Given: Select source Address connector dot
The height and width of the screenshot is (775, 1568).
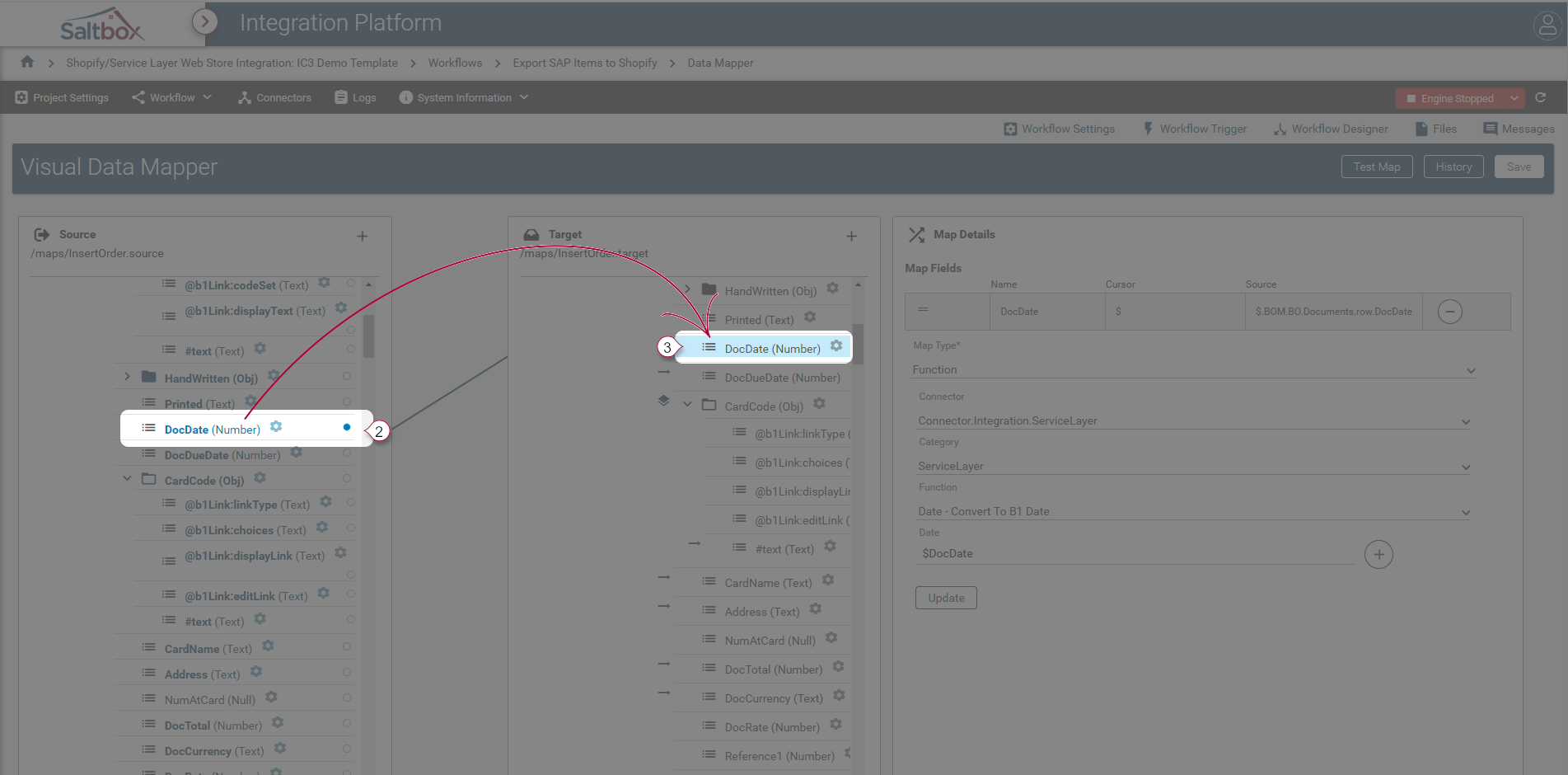Looking at the screenshot, I should point(347,673).
